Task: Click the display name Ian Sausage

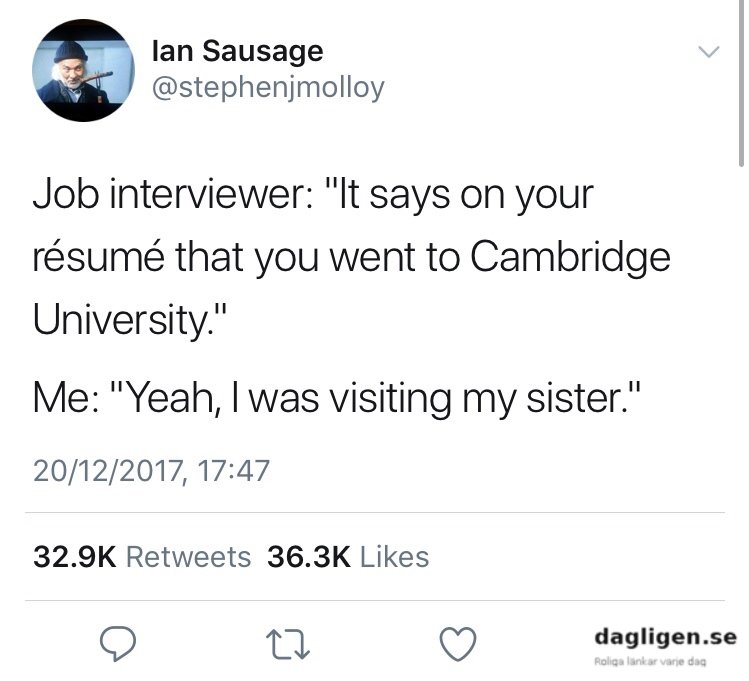Action: (x=237, y=52)
